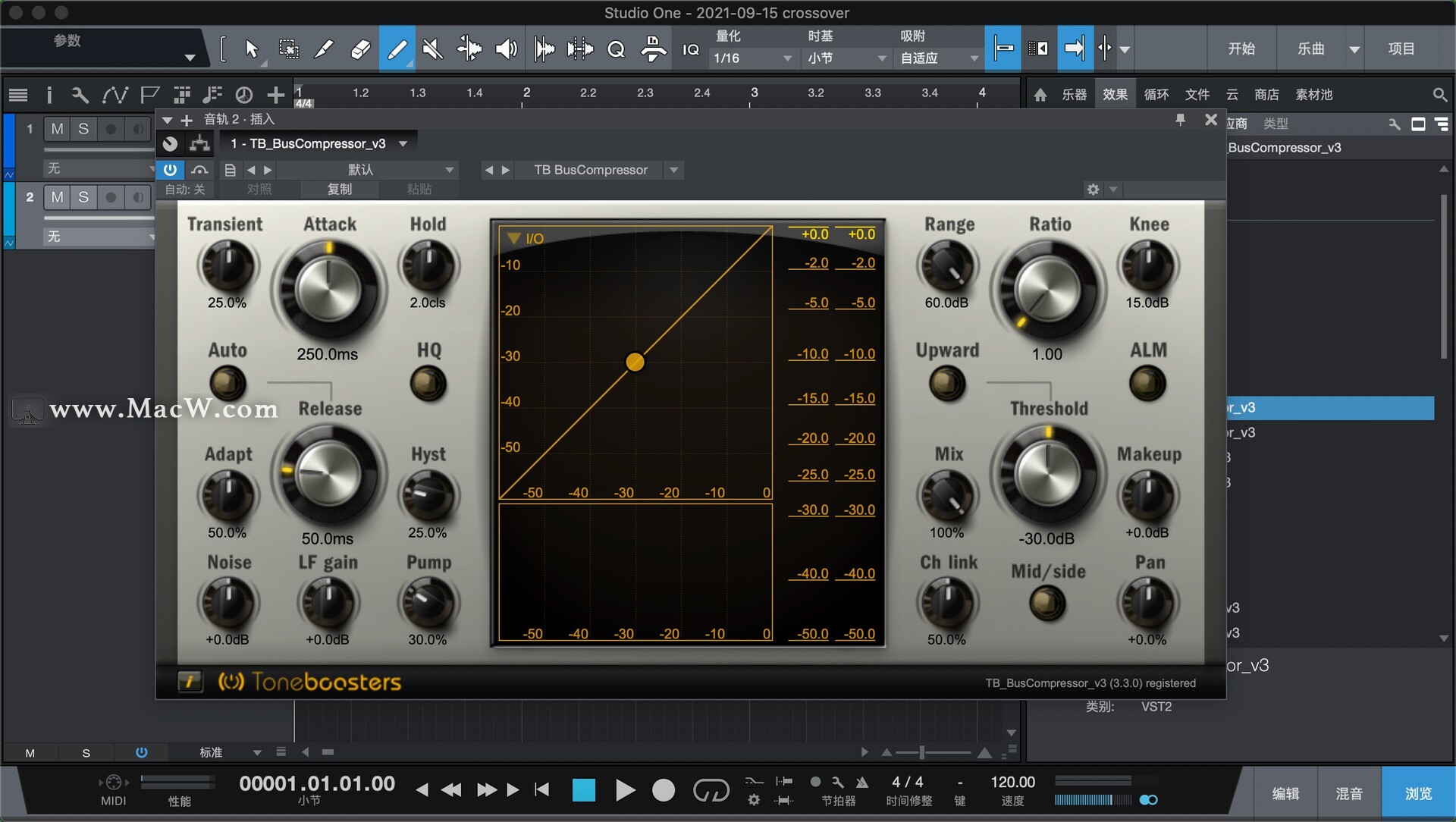Select the Range selection tool
The height and width of the screenshot is (822, 1456).
288,49
